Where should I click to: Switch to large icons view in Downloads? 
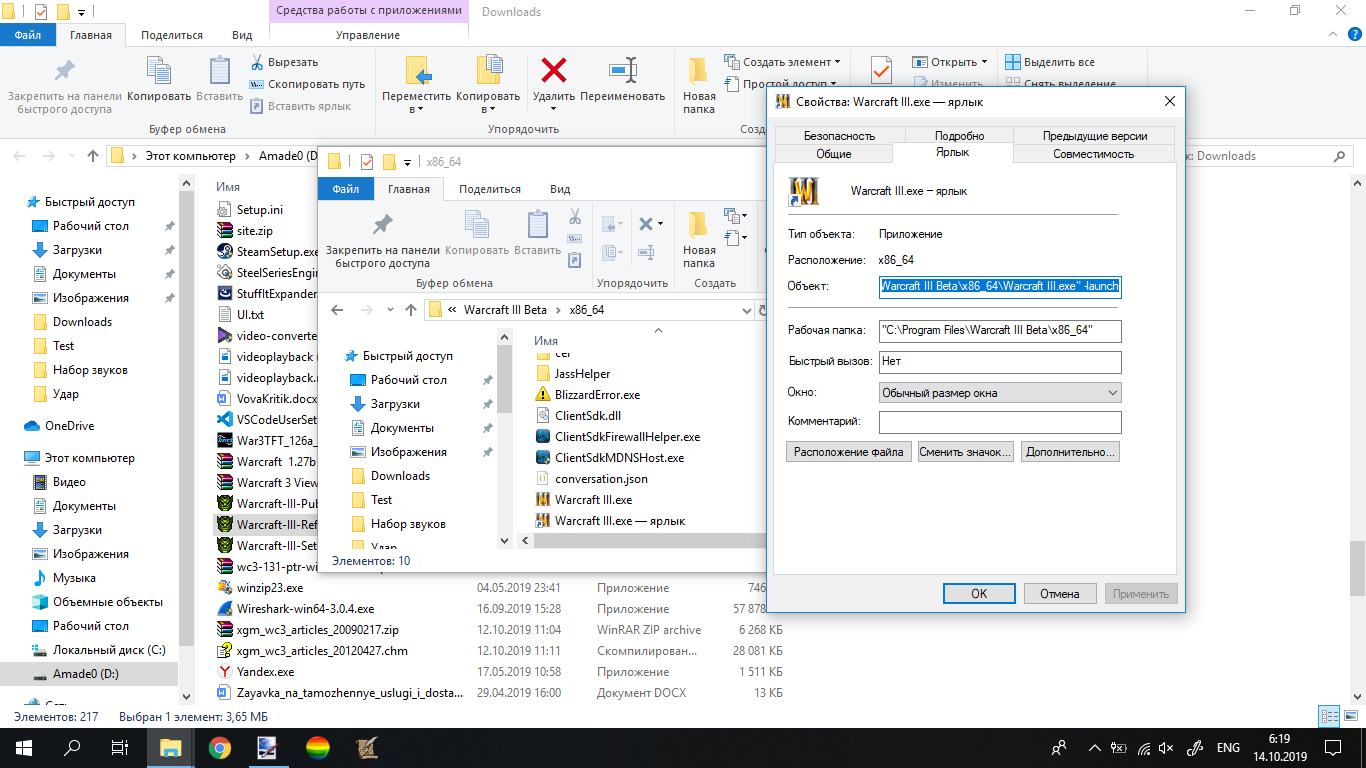(x=1349, y=717)
